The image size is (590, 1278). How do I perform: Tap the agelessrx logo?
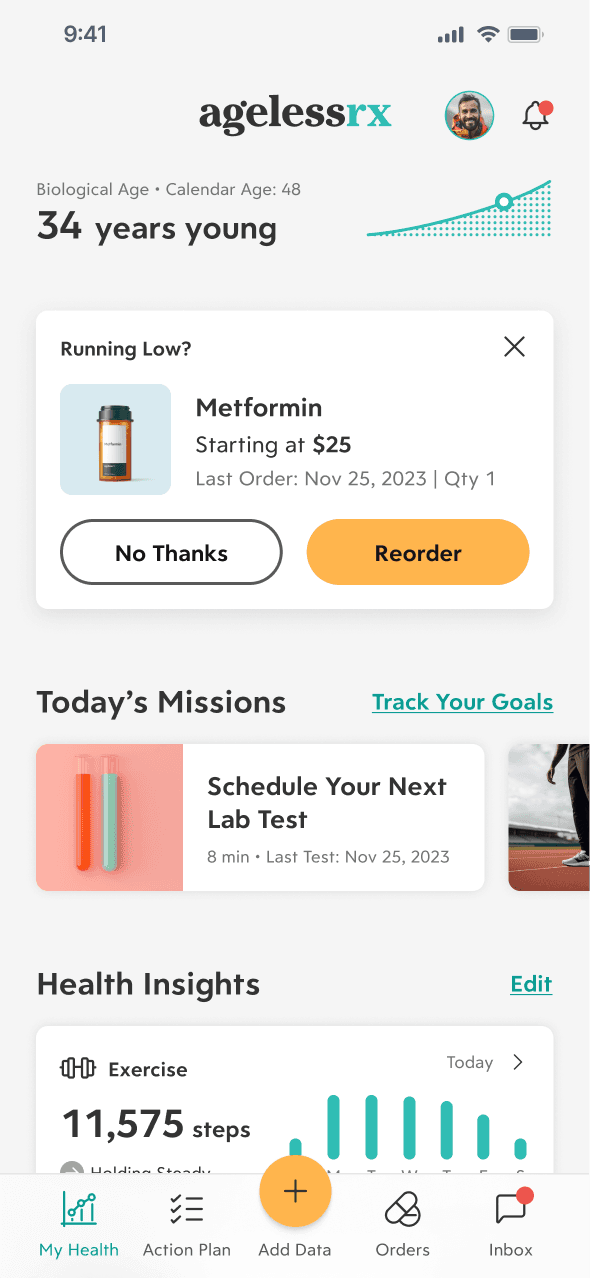click(295, 114)
